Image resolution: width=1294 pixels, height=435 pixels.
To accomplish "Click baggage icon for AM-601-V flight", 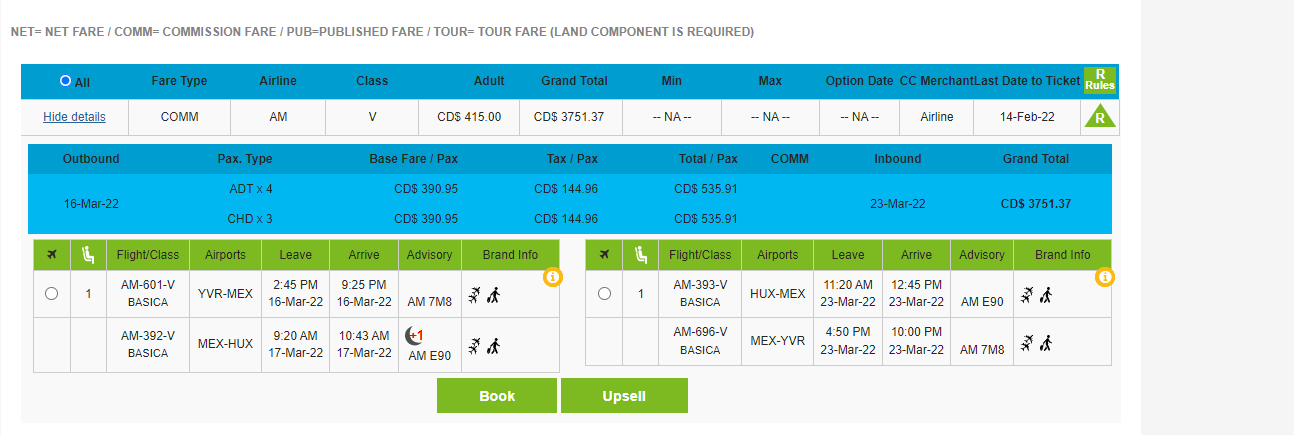I will (492, 294).
